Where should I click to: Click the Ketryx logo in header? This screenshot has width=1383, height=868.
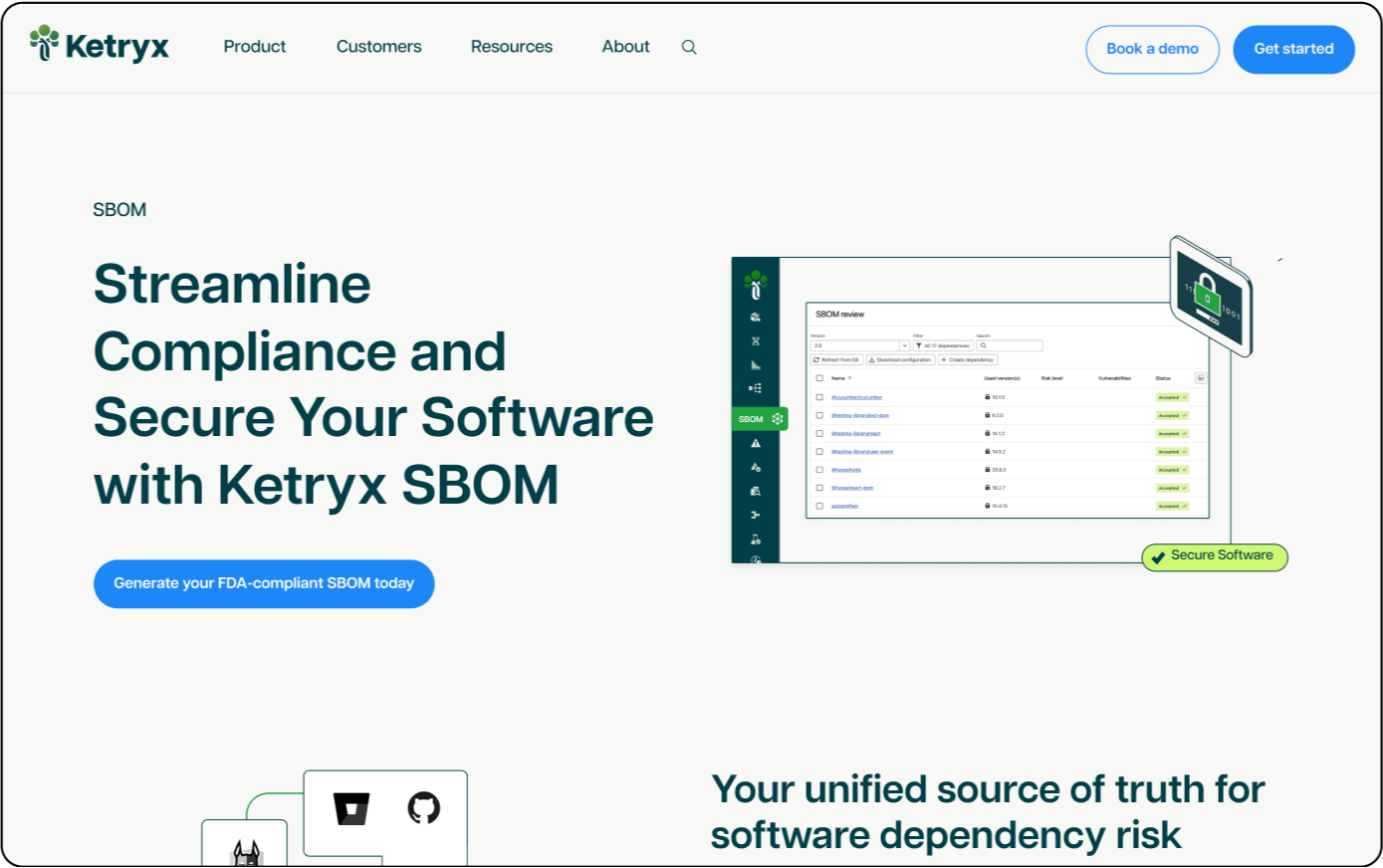pos(100,46)
